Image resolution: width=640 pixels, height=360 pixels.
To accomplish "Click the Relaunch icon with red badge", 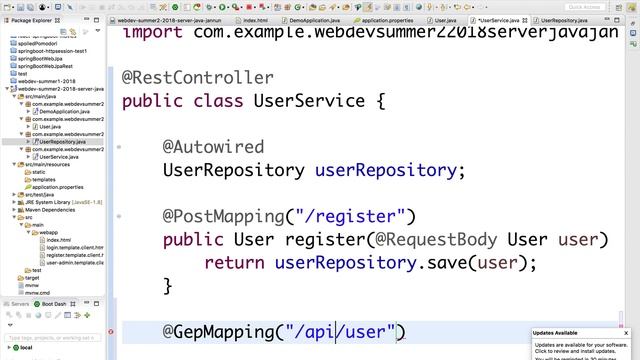I will [197, 7].
